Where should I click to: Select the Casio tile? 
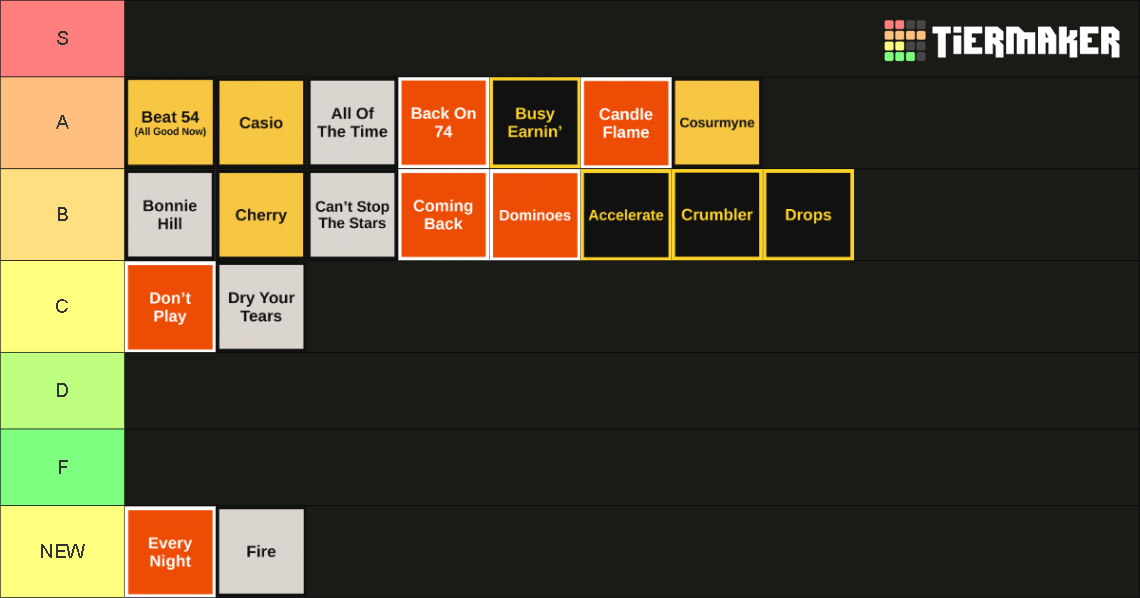(x=261, y=123)
